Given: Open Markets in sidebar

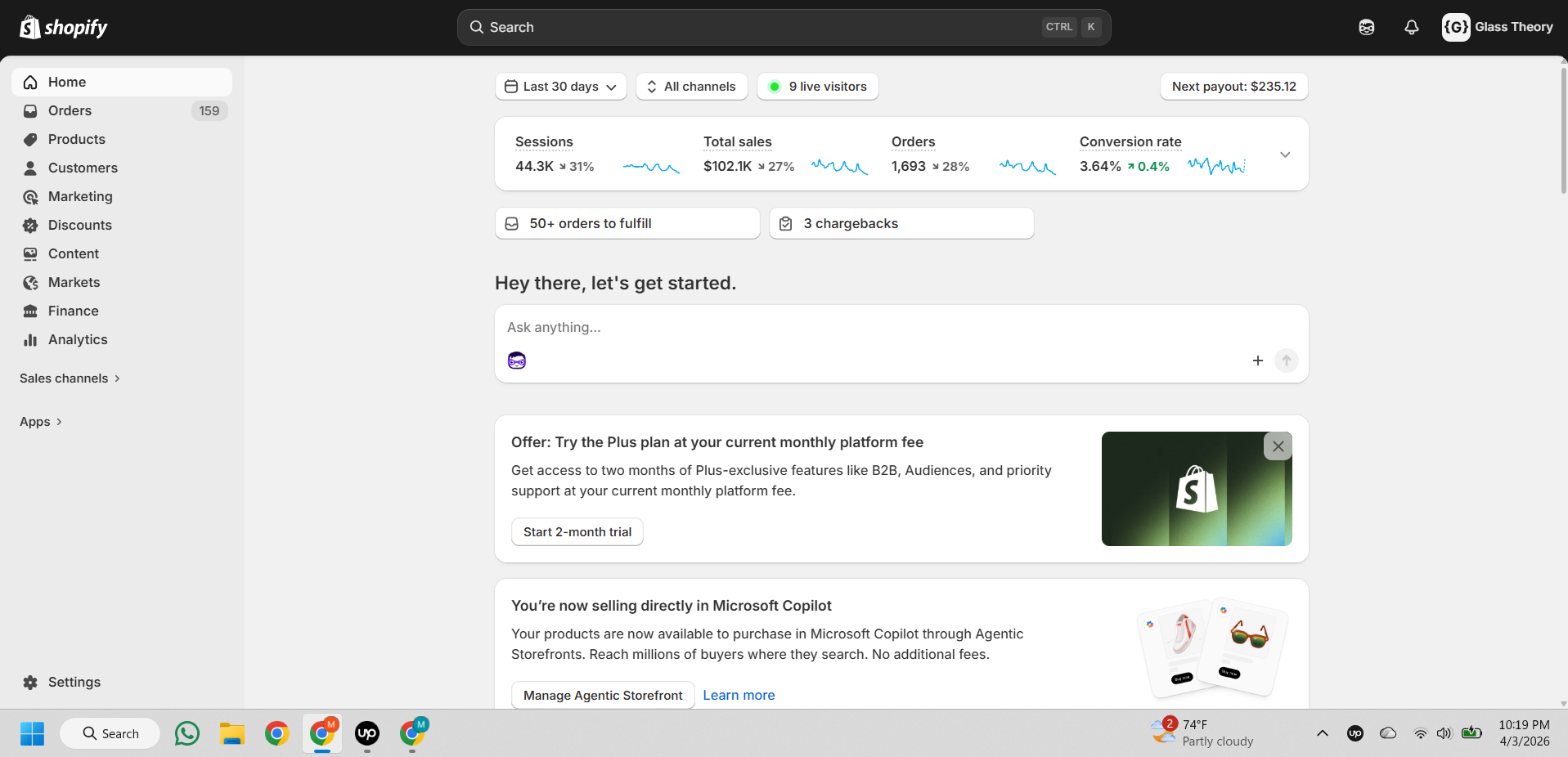Looking at the screenshot, I should point(122,282).
